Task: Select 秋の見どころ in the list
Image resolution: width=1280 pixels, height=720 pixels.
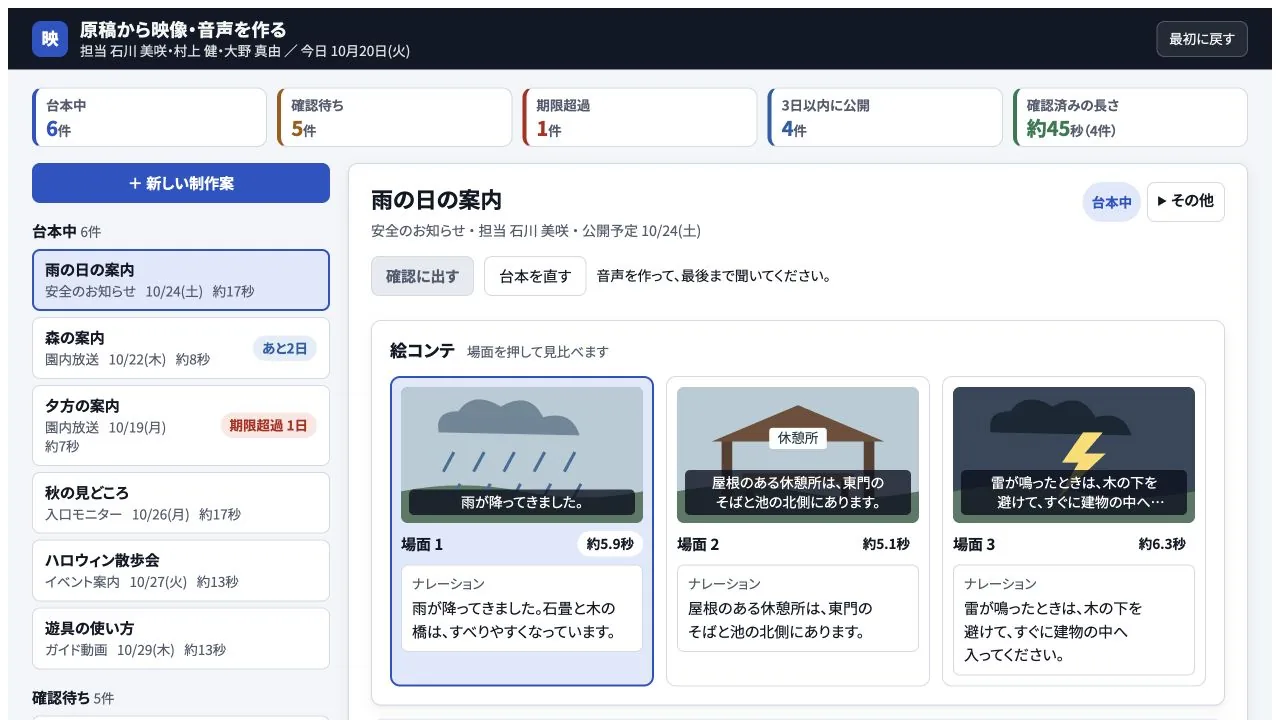Action: pos(181,503)
